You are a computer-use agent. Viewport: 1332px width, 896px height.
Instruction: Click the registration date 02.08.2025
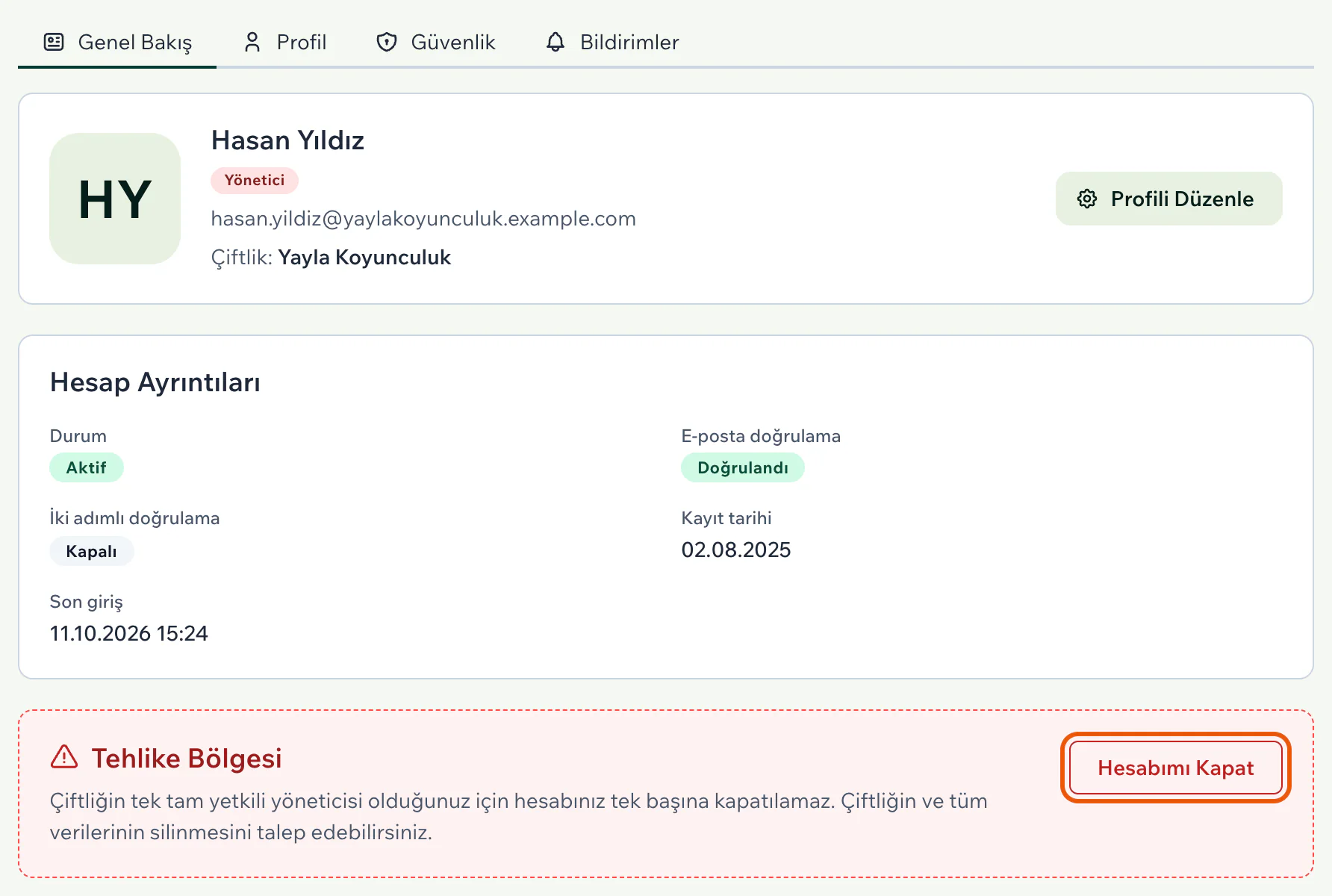[x=736, y=550]
